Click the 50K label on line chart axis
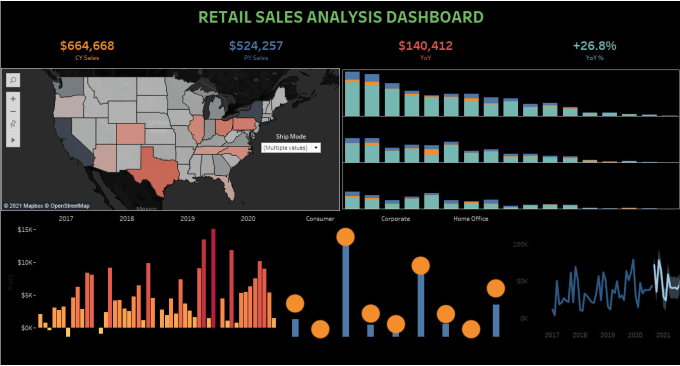The width and height of the screenshot is (680, 366). [x=522, y=281]
